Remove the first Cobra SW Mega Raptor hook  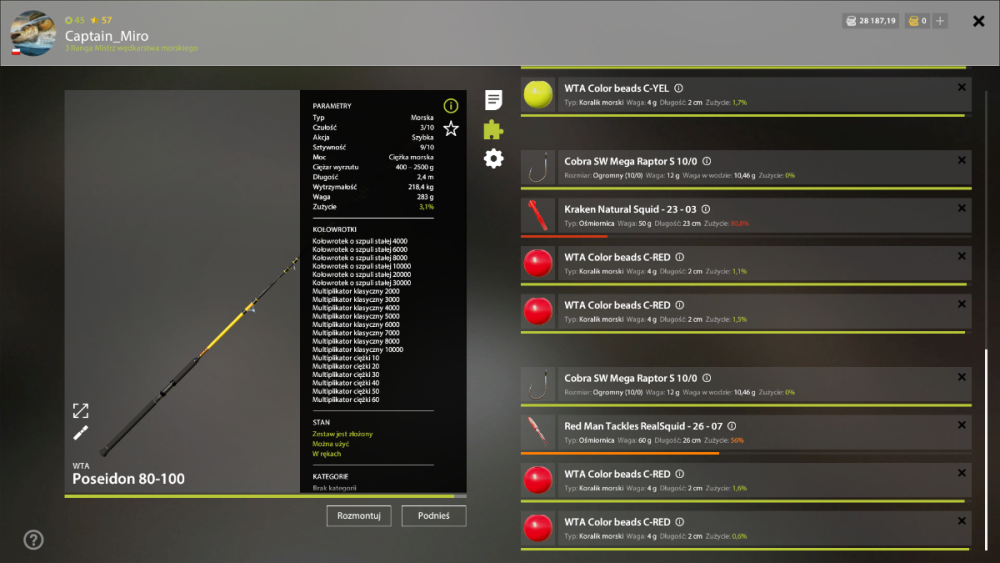tap(962, 161)
